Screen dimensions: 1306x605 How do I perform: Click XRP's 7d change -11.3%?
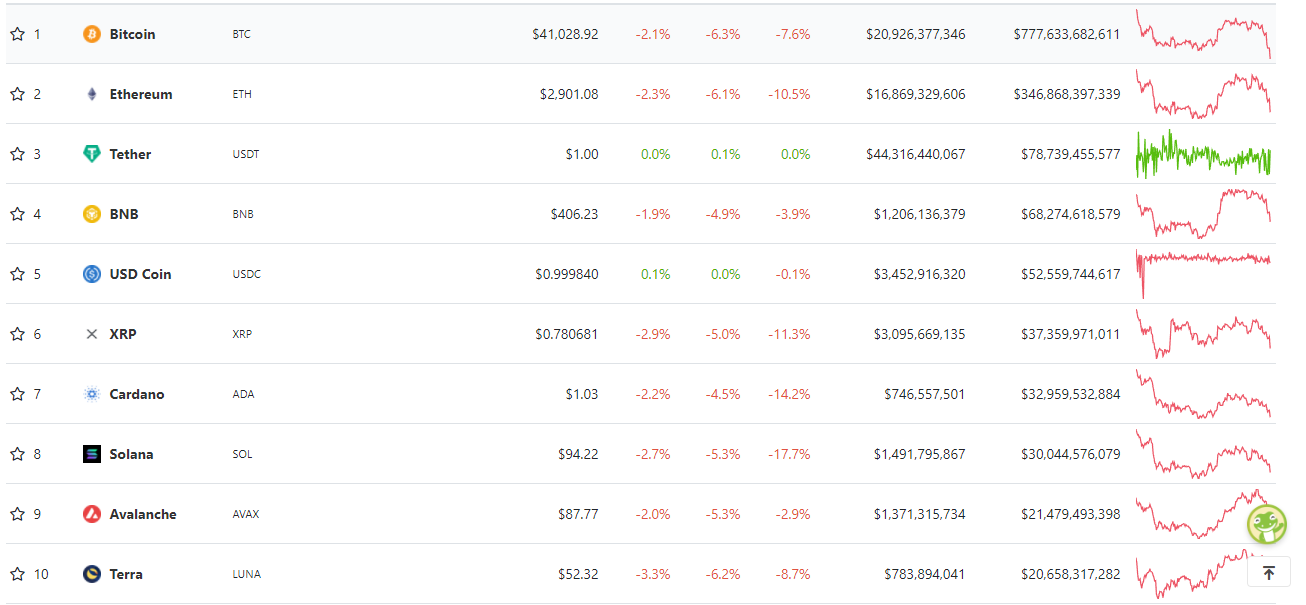[789, 334]
